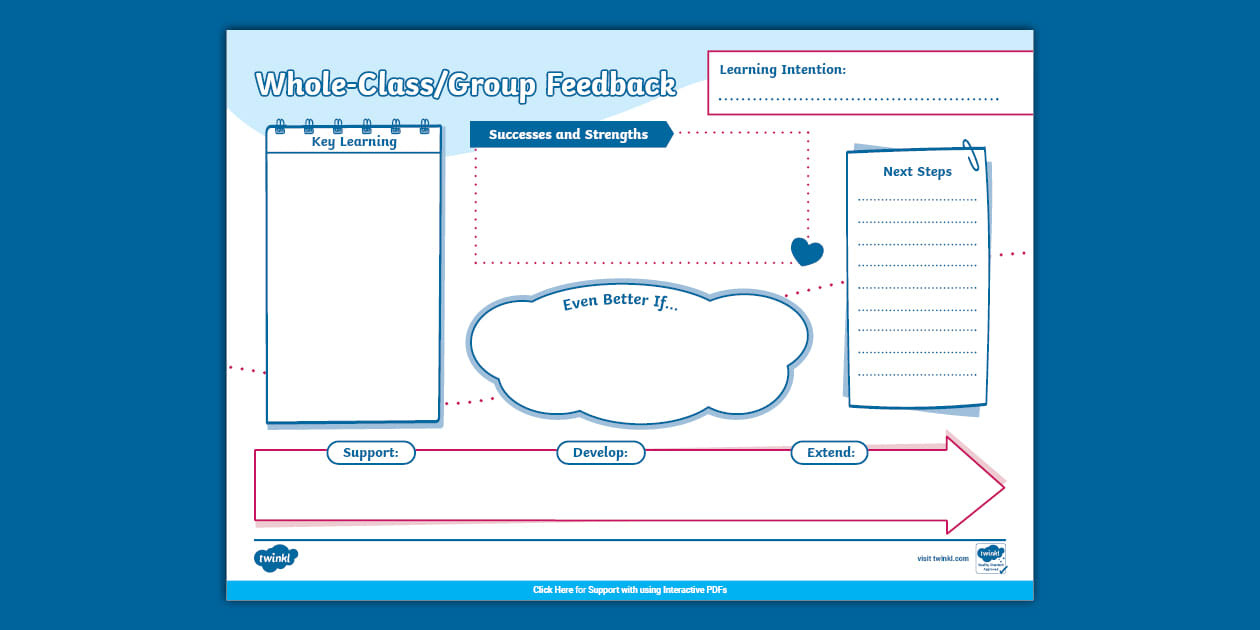Click the twinkl quality approved badge
Image resolution: width=1260 pixels, height=630 pixels.
coord(990,558)
